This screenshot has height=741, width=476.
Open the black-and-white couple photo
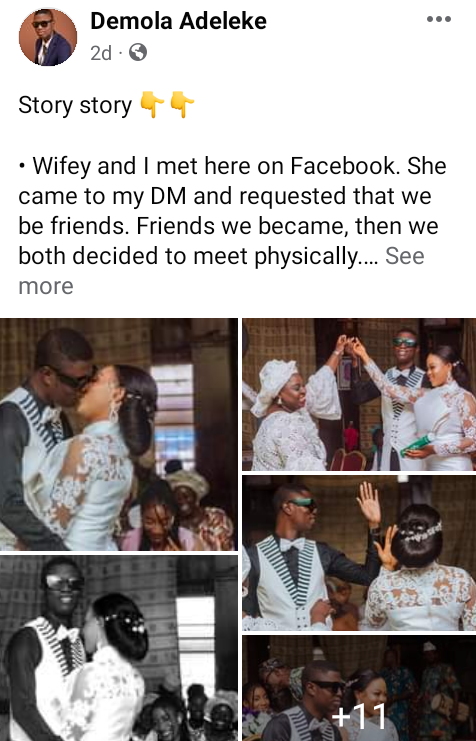pos(119,648)
